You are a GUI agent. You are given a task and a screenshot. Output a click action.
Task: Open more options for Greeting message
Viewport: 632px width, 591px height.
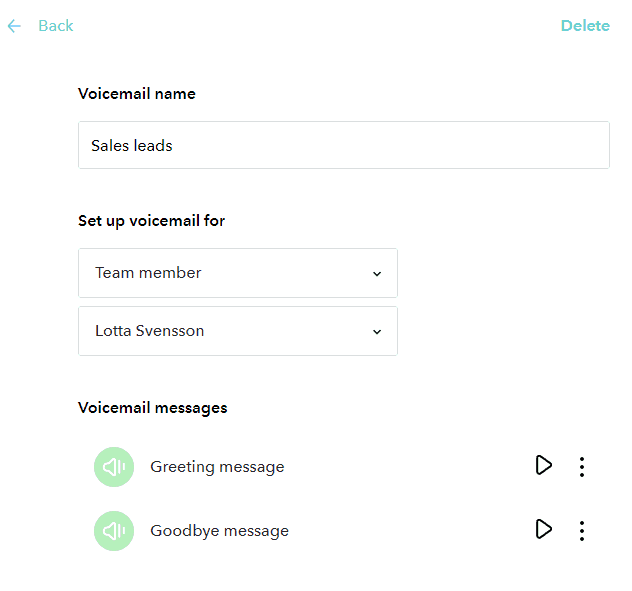582,467
